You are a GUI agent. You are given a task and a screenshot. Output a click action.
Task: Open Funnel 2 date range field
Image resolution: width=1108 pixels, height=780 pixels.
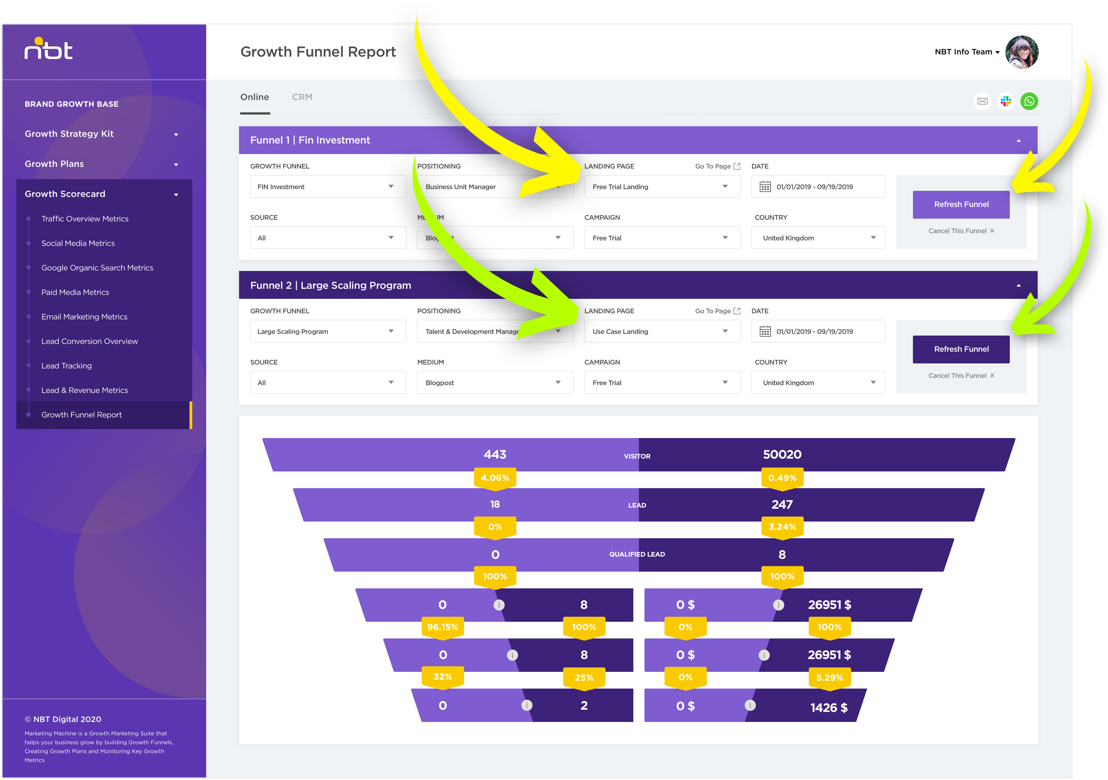(818, 331)
